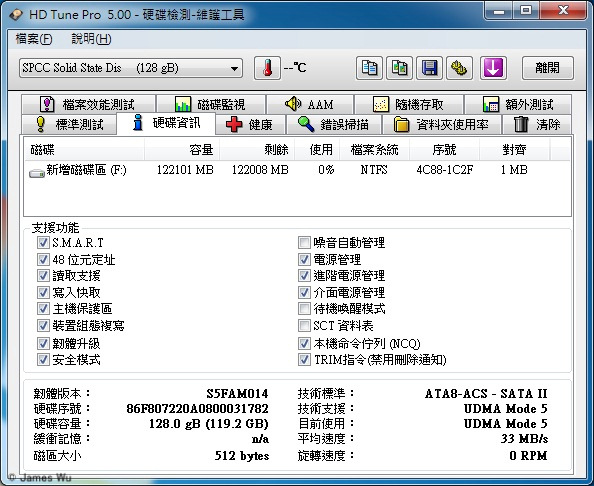The height and width of the screenshot is (486, 594).
Task: Copy info to clipboard icon
Action: [369, 68]
